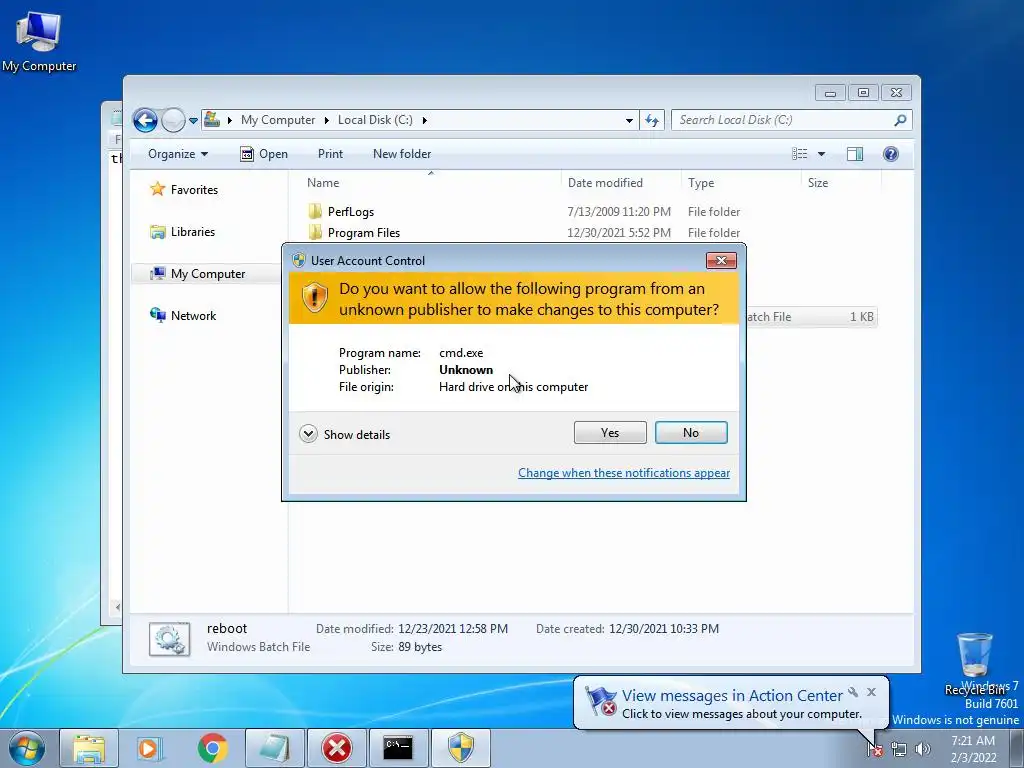Click Print in Explorer toolbar

click(330, 154)
